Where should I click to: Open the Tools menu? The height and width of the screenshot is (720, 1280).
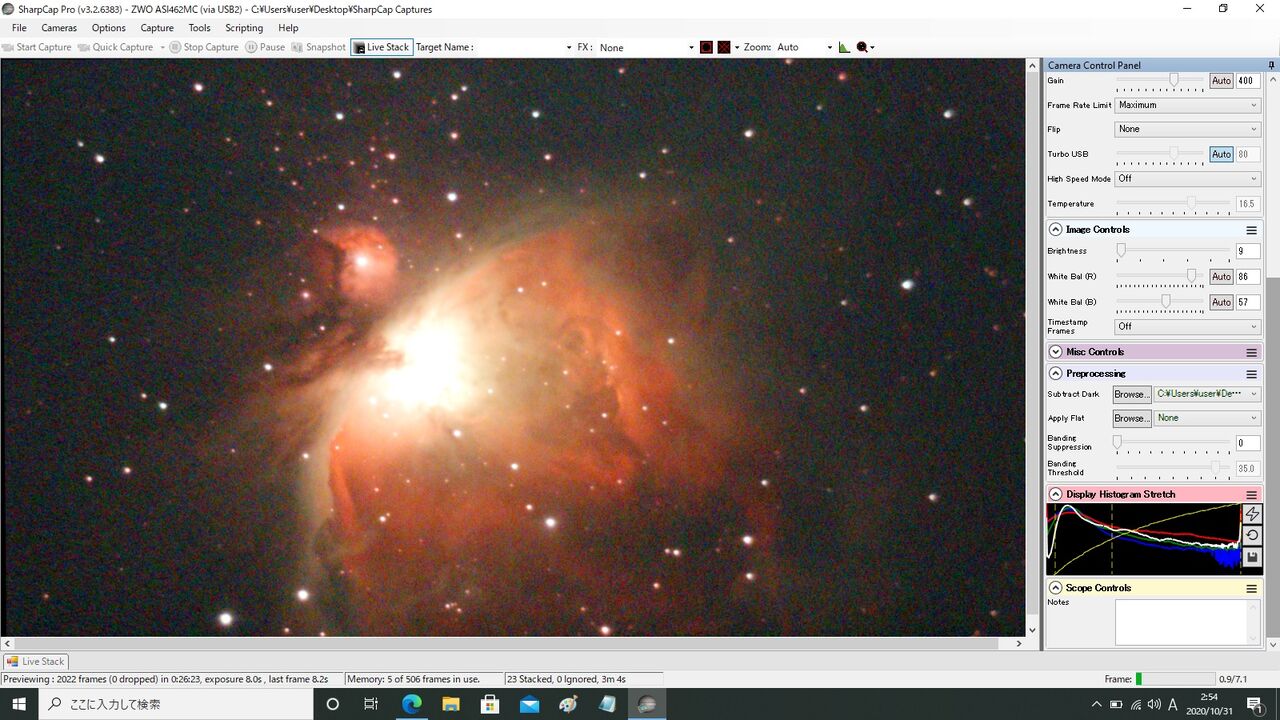[x=200, y=28]
